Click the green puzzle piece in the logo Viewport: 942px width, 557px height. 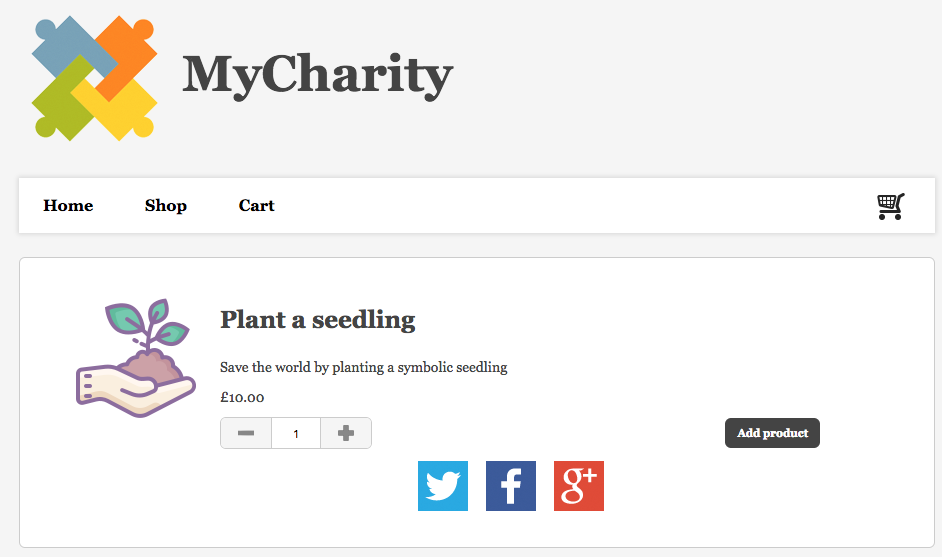click(x=58, y=108)
